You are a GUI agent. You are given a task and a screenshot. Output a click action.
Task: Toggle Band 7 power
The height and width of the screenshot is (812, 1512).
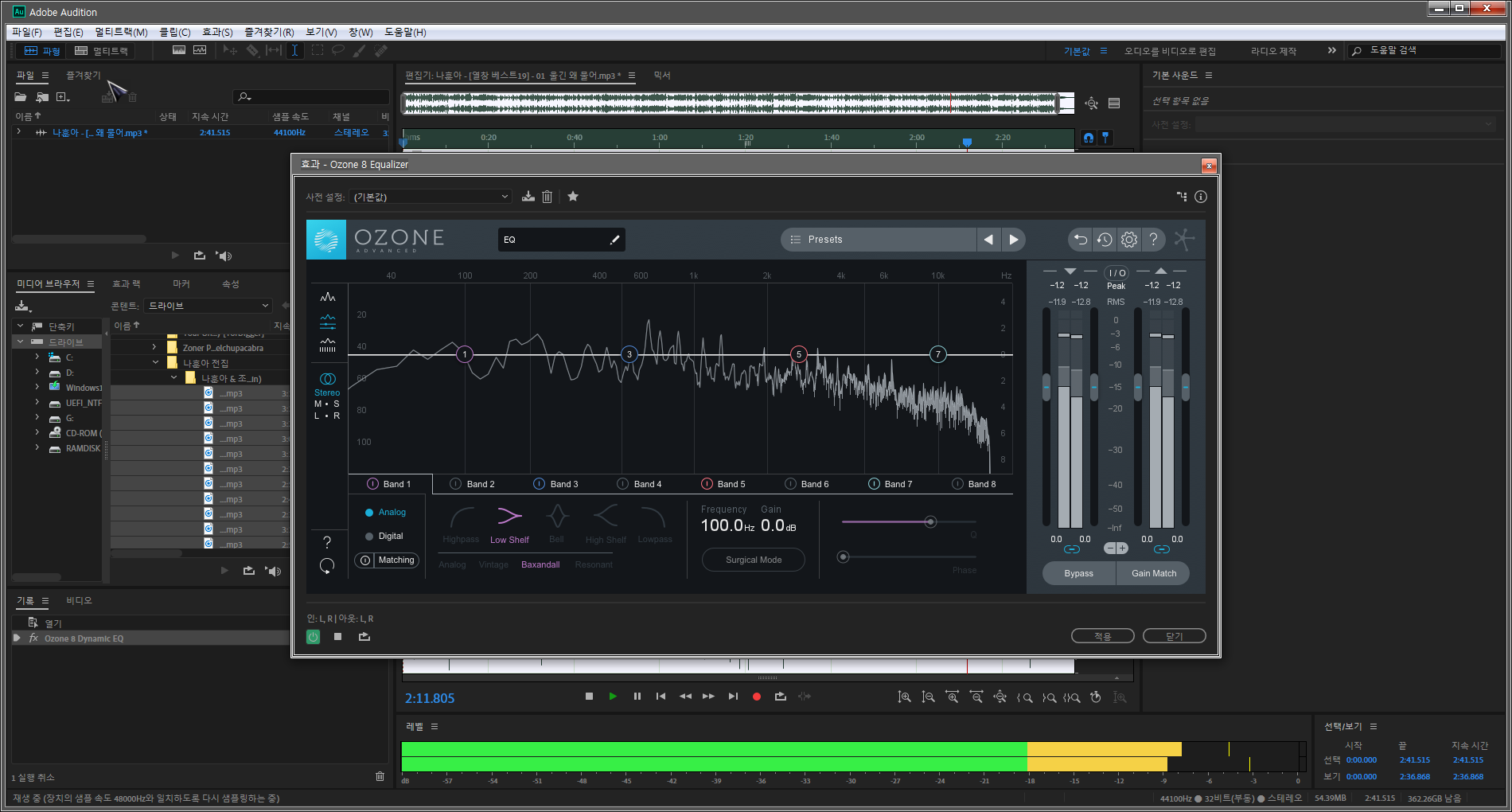874,484
